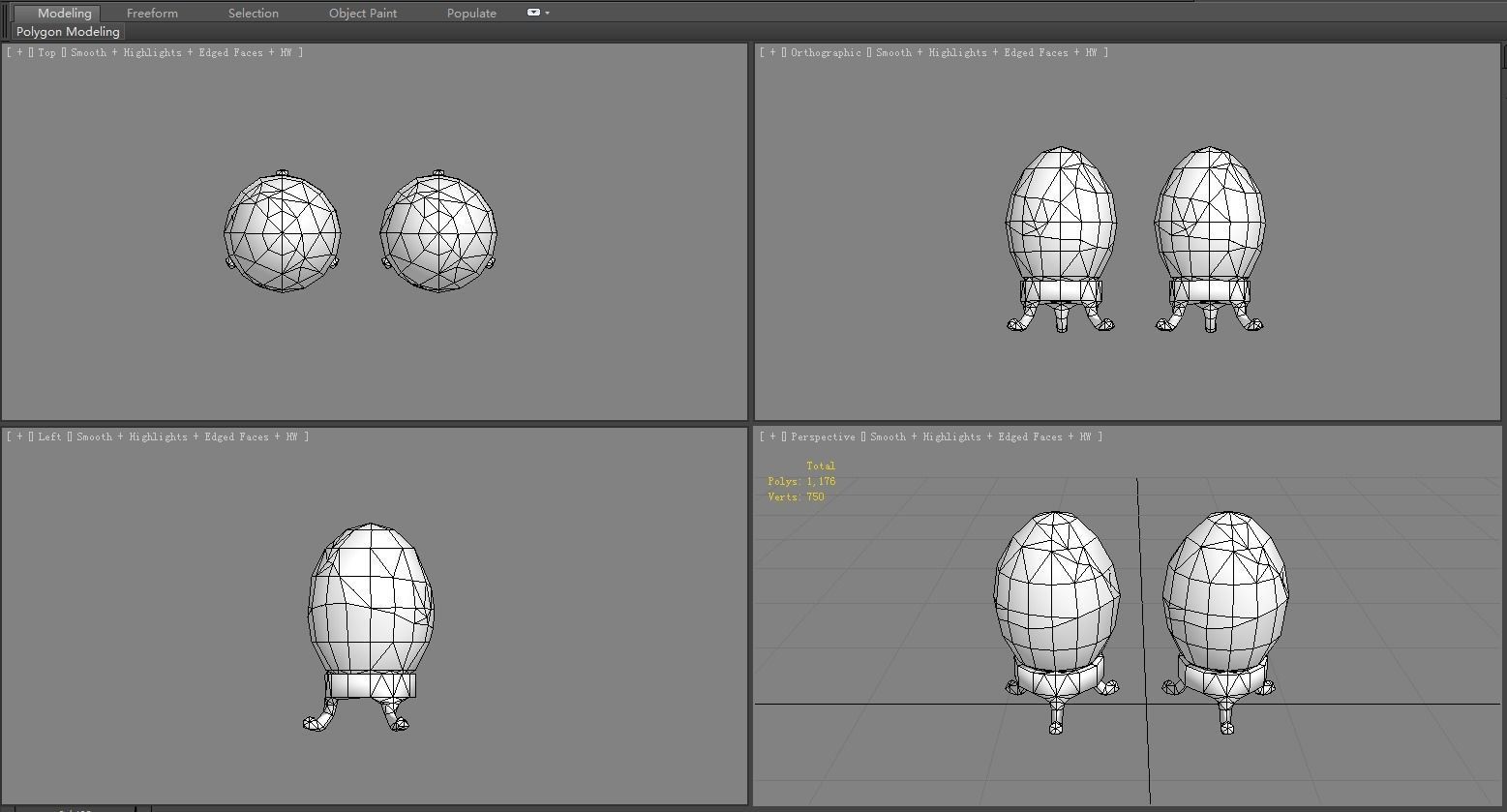Select the right egg in the Top viewport

pyautogui.click(x=438, y=232)
